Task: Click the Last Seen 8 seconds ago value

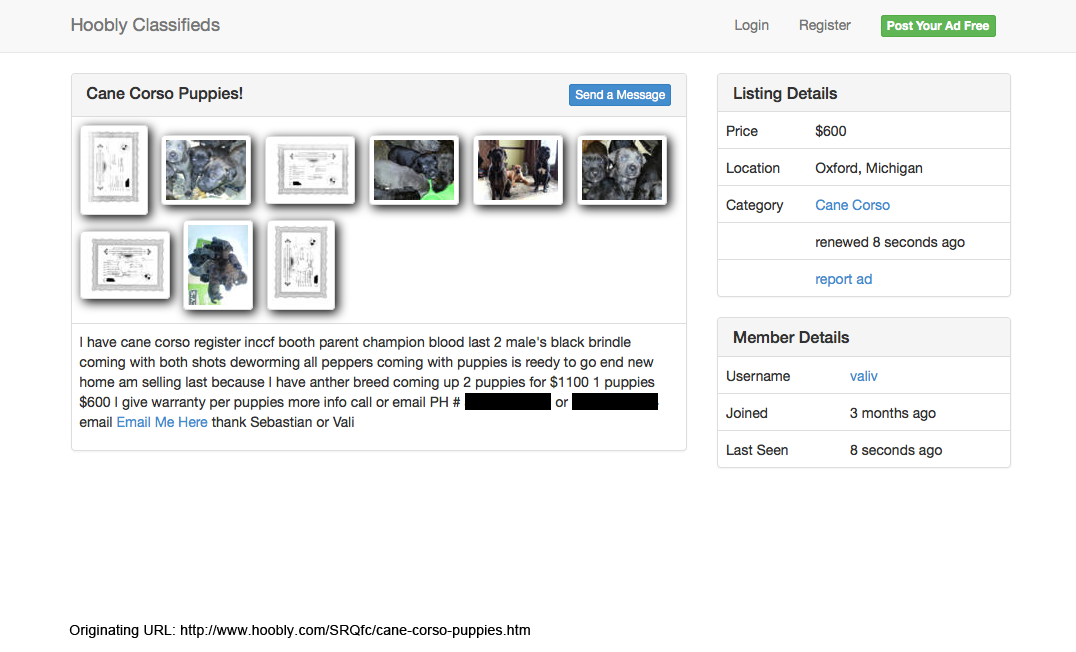Action: pyautogui.click(x=896, y=450)
